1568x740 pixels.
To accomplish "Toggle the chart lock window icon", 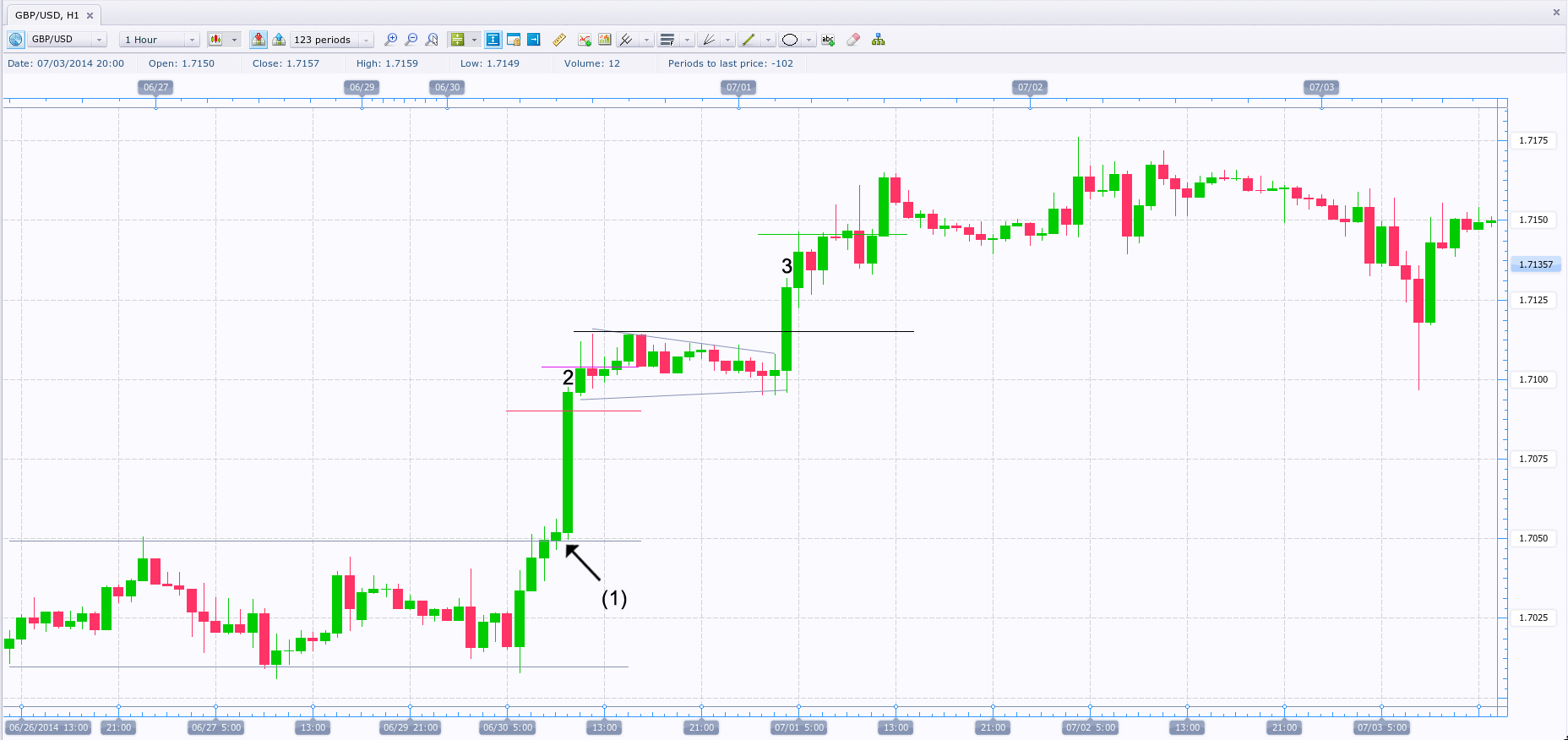I will click(x=514, y=40).
